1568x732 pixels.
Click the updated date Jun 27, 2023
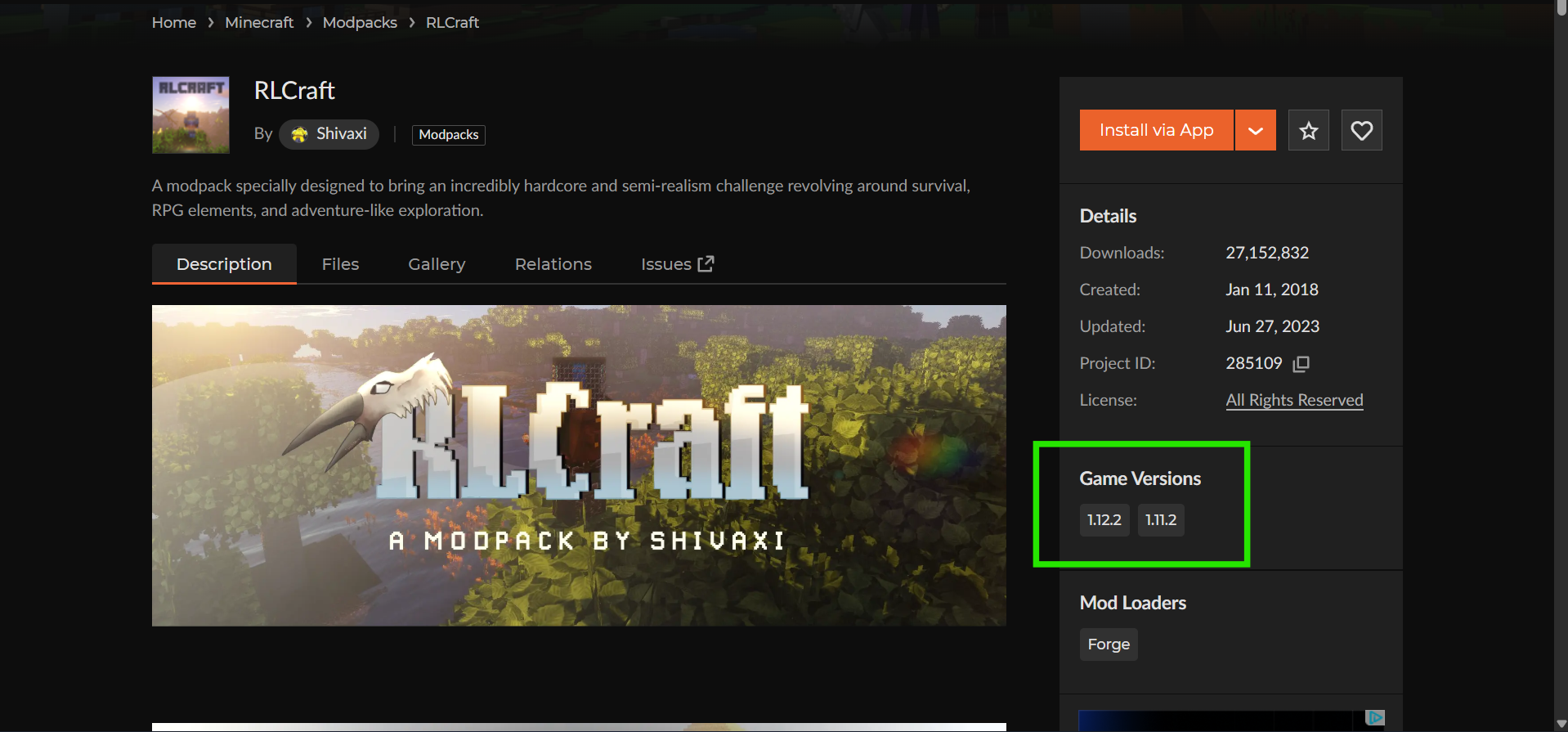coord(1272,326)
